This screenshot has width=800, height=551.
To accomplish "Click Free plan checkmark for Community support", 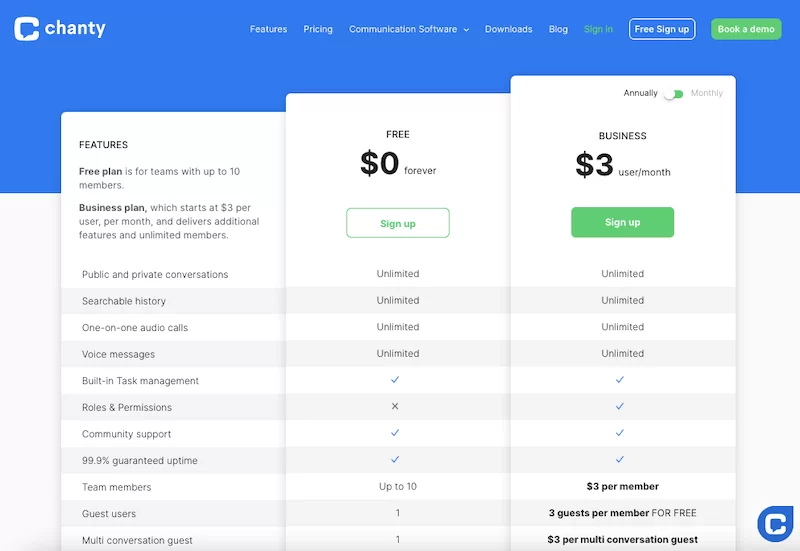I will 395,433.
